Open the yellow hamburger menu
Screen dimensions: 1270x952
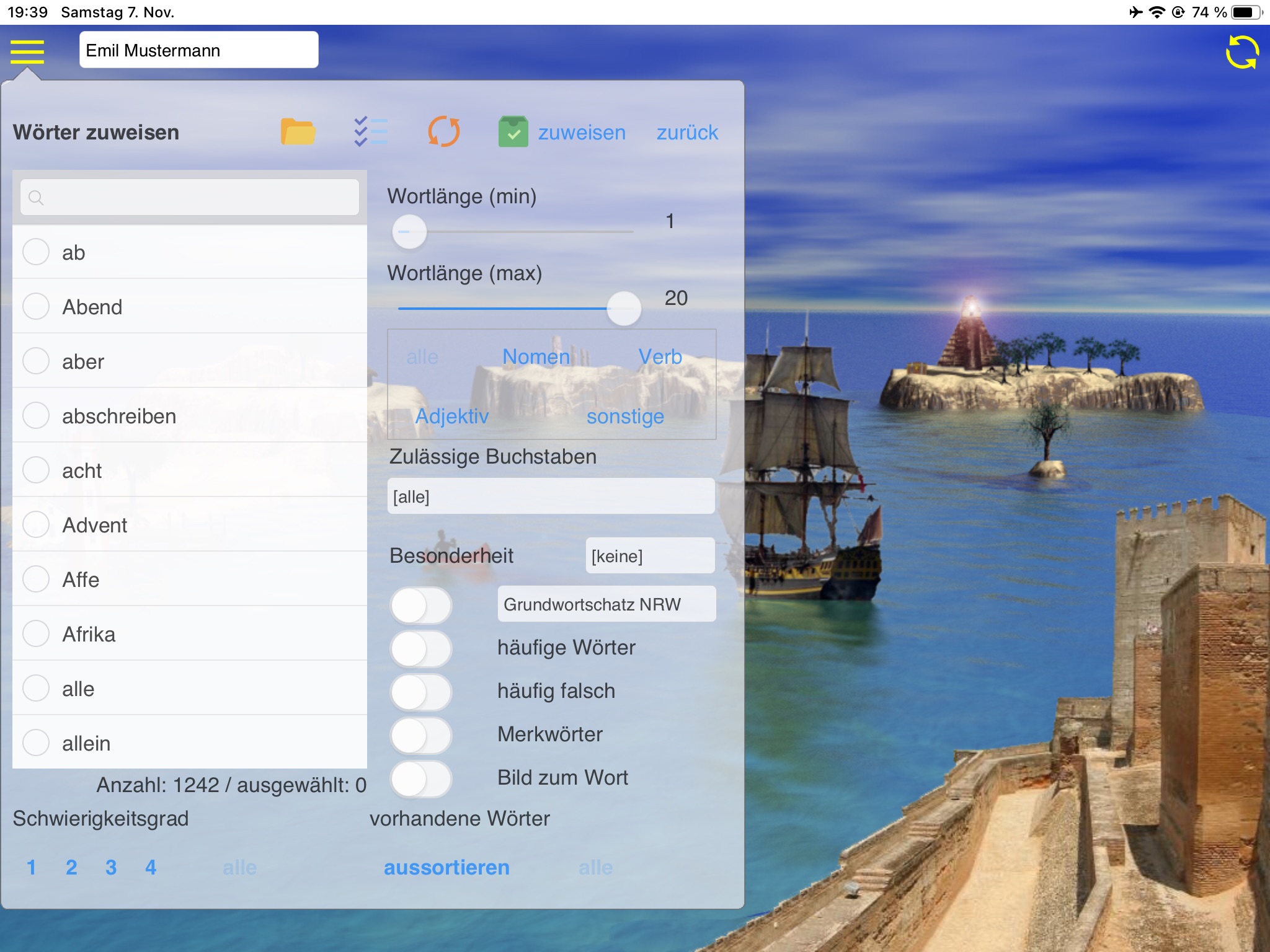(x=27, y=51)
